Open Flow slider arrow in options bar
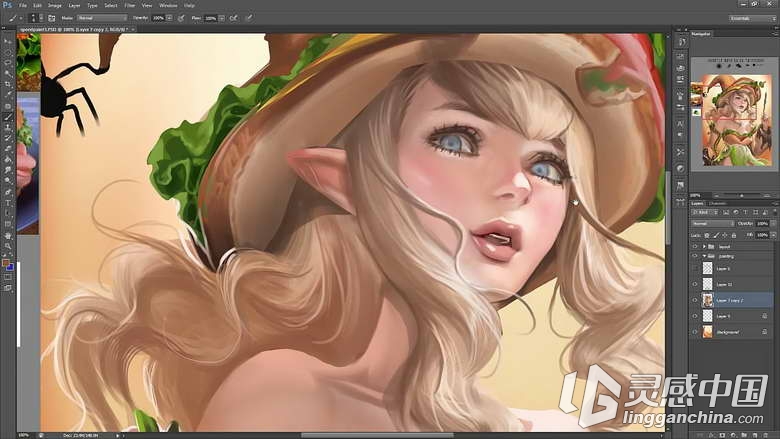Image resolution: width=780 pixels, height=439 pixels. 221,18
